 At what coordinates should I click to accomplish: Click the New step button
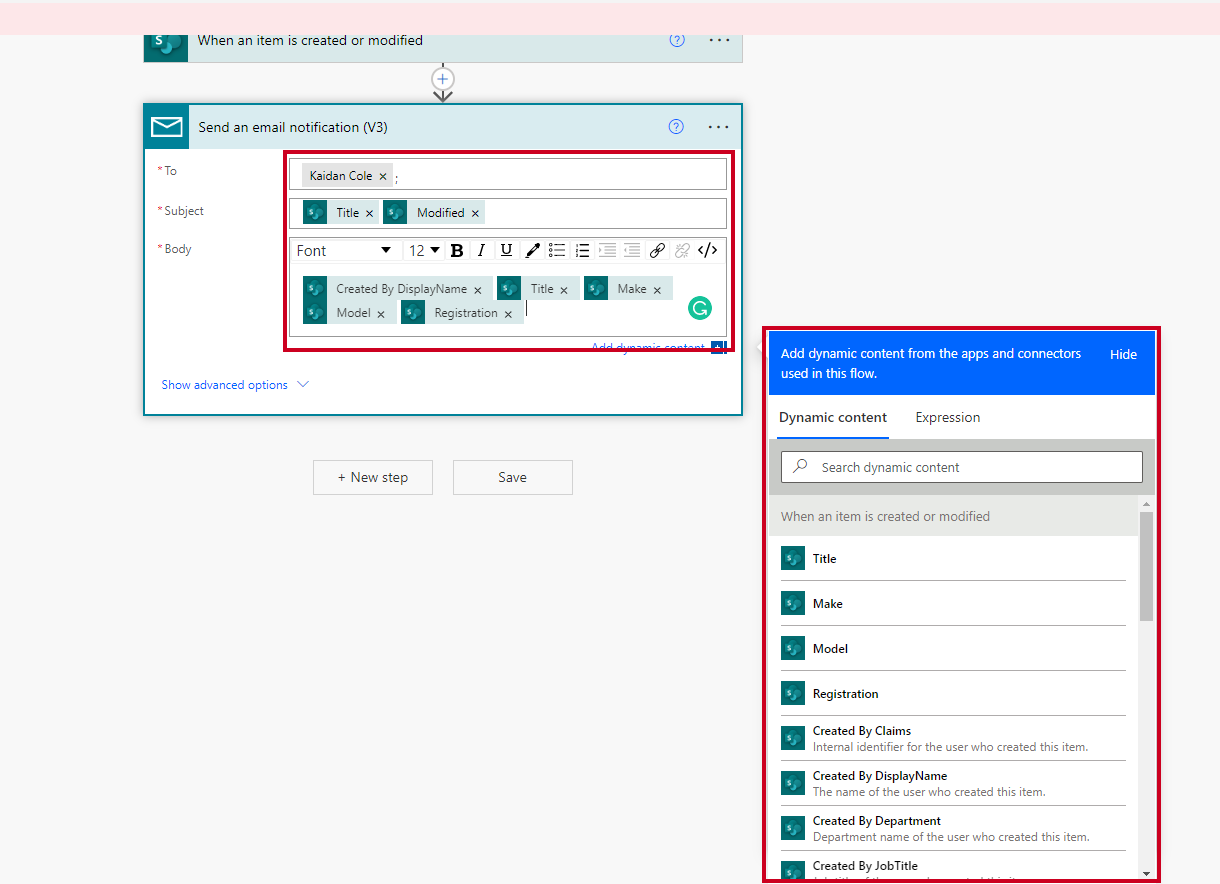(x=373, y=477)
